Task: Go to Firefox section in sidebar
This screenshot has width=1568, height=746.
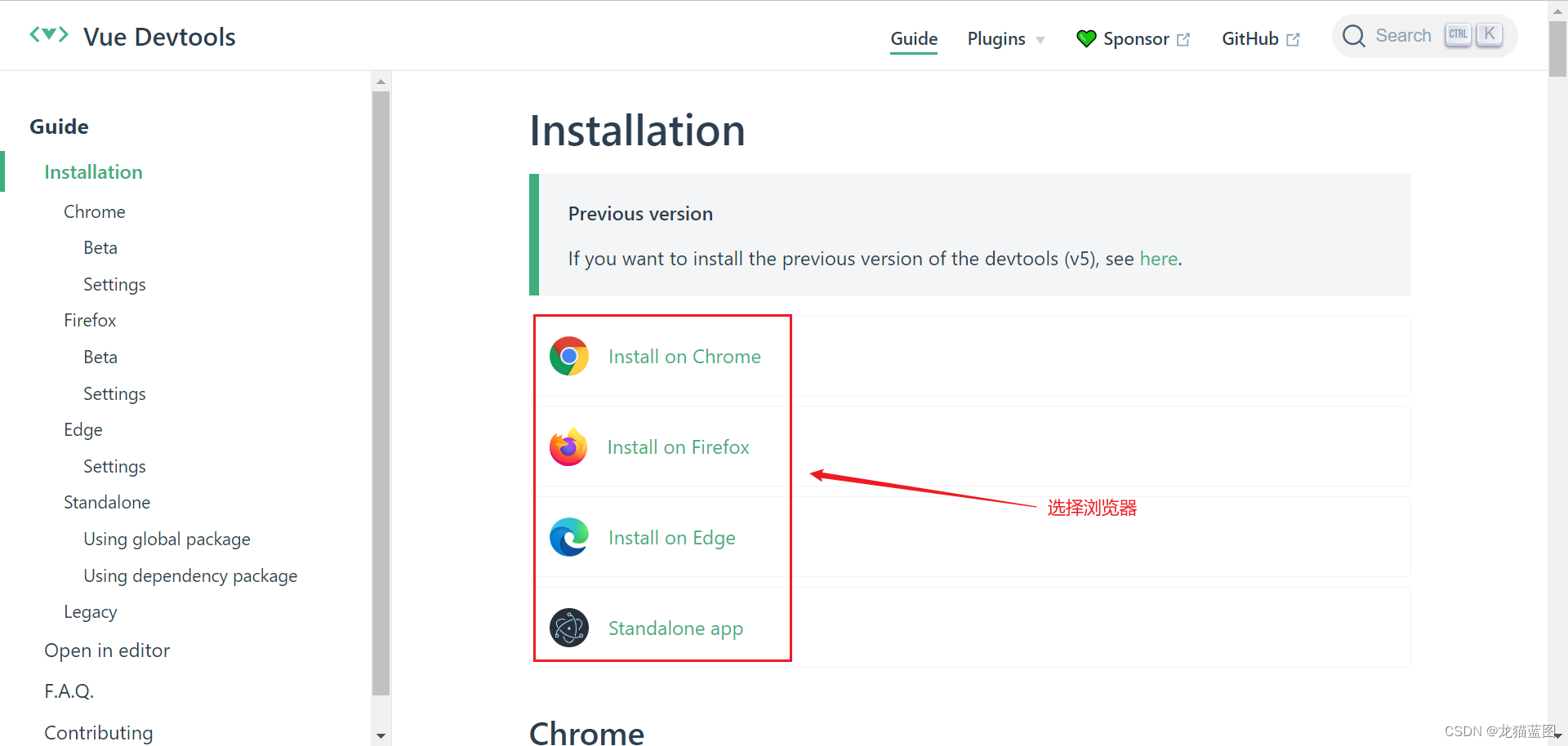Action: (90, 320)
